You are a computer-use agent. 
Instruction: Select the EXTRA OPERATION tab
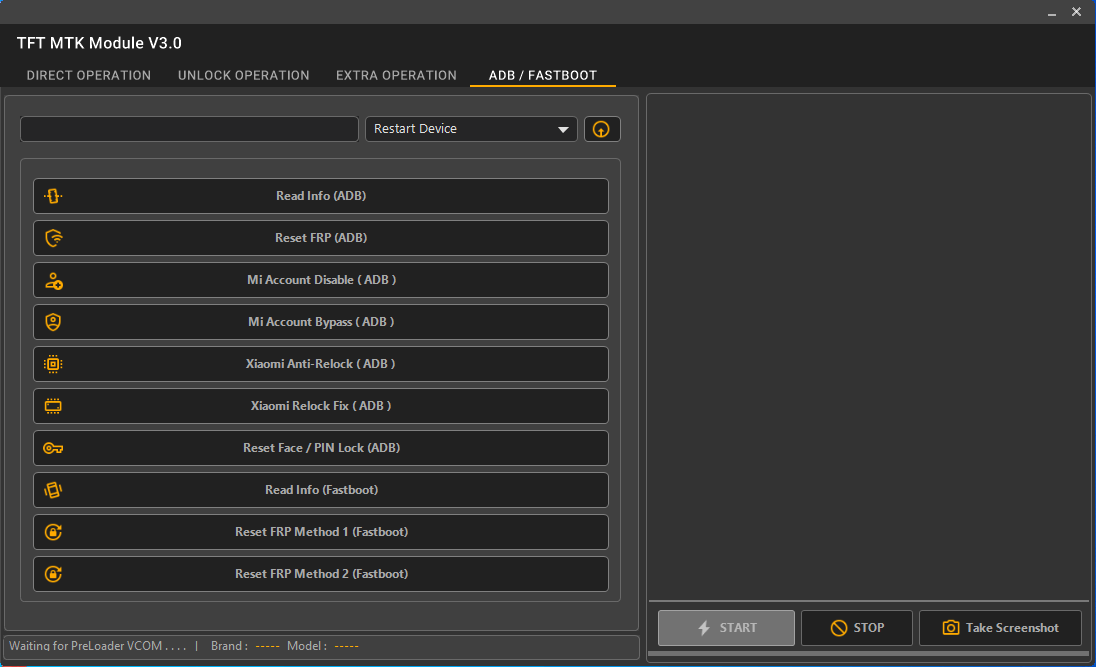pyautogui.click(x=396, y=75)
